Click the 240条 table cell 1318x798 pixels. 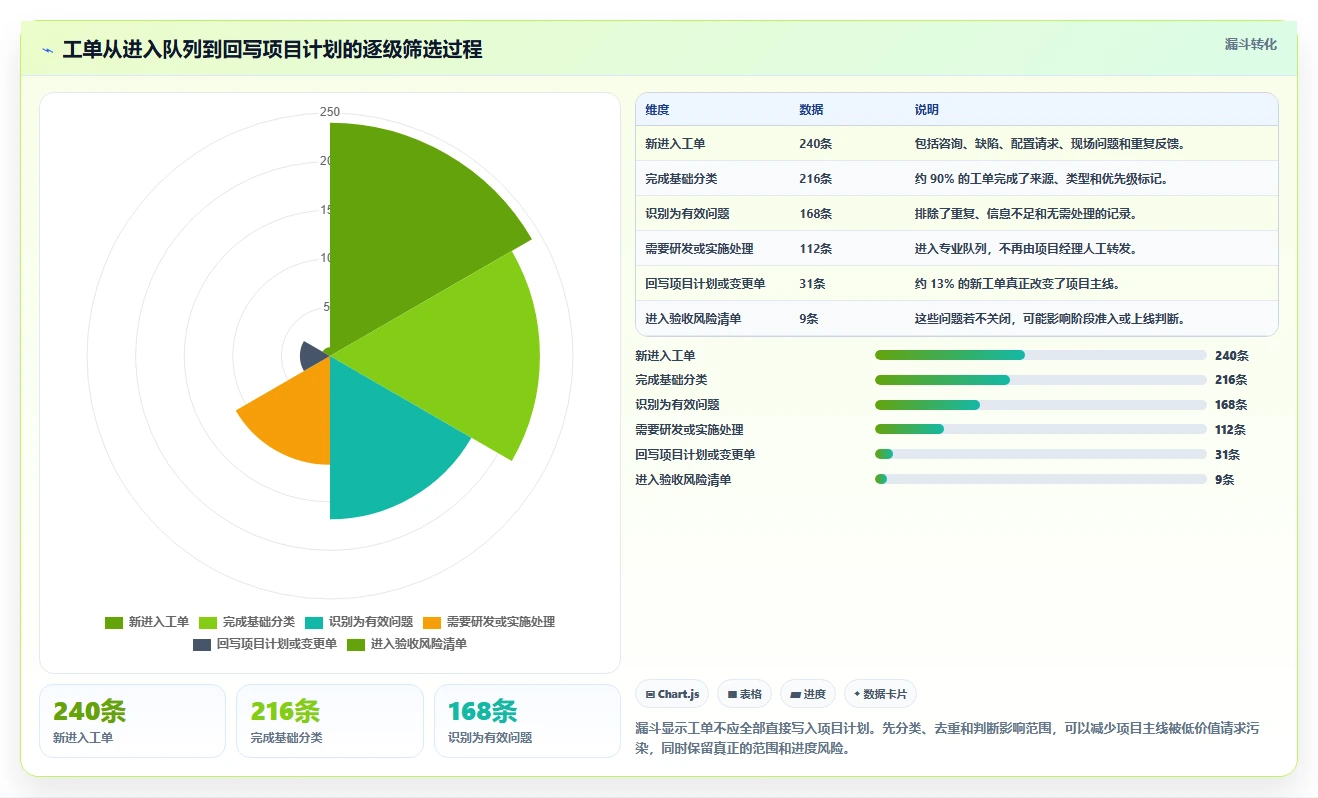(x=815, y=144)
